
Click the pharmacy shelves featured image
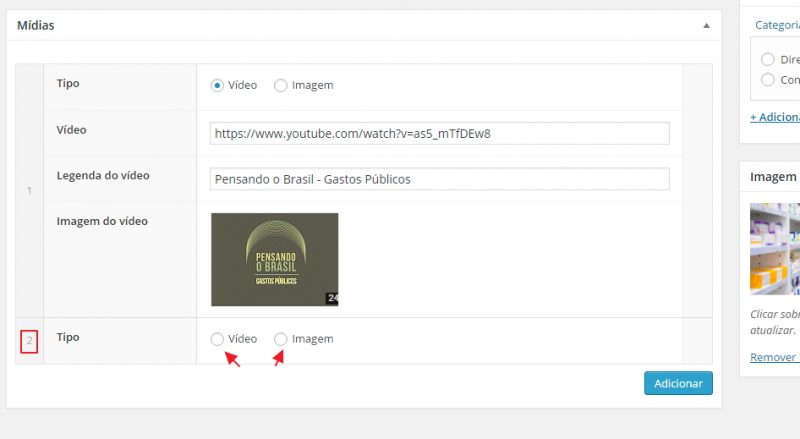[775, 248]
